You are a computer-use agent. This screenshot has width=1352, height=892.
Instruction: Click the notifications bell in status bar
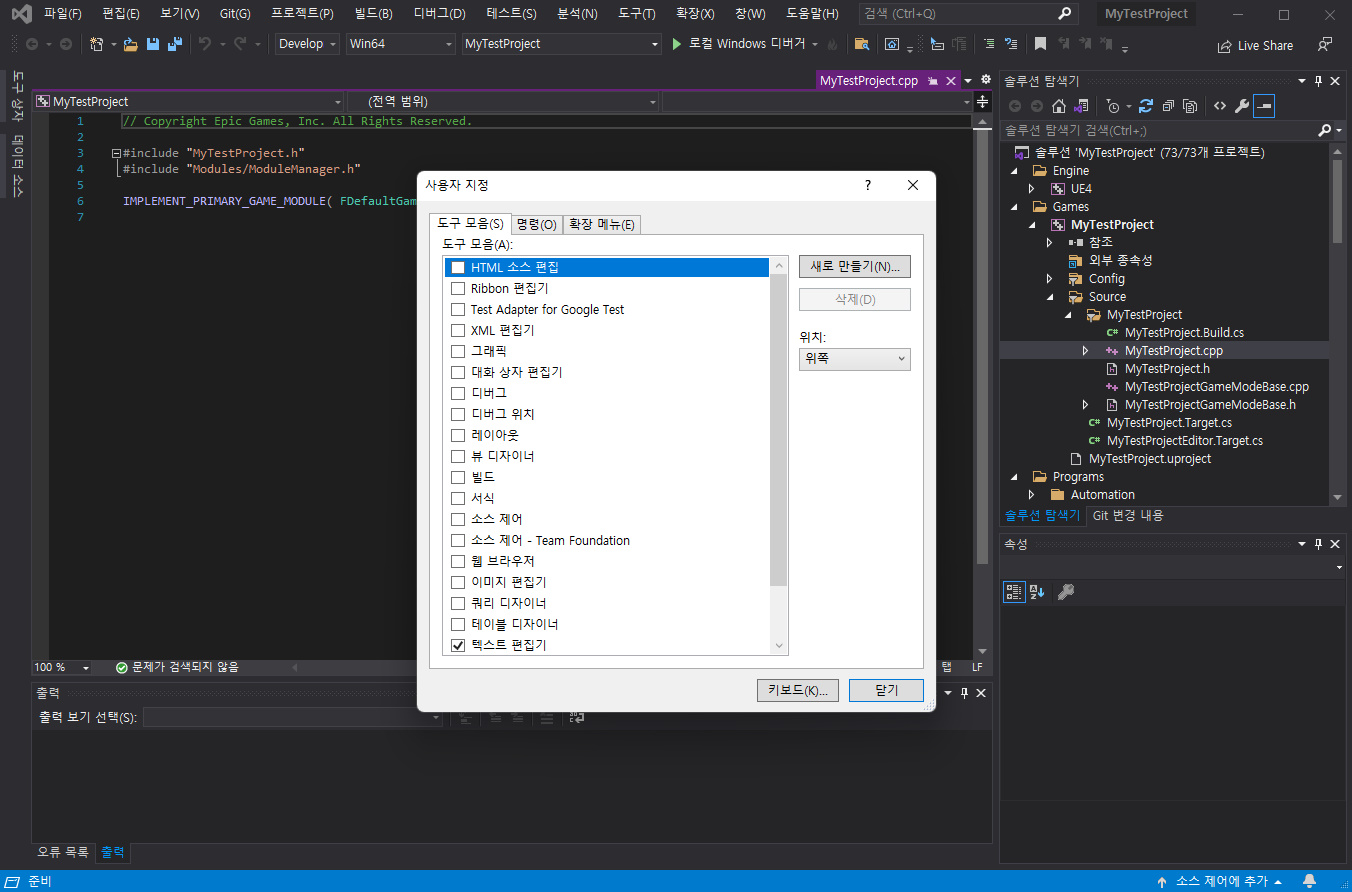coord(1309,881)
